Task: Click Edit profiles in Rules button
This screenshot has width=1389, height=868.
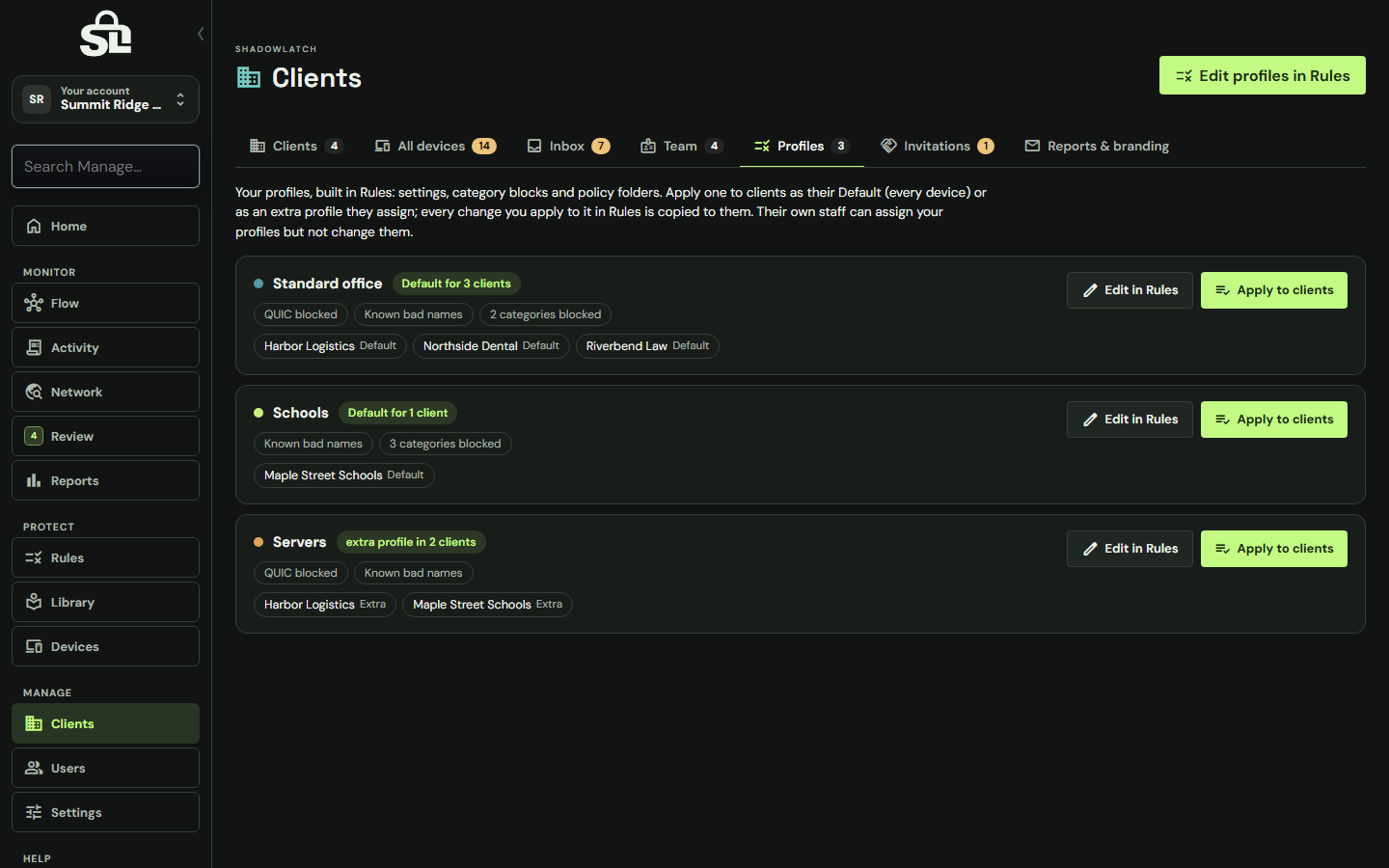Action: pyautogui.click(x=1262, y=75)
